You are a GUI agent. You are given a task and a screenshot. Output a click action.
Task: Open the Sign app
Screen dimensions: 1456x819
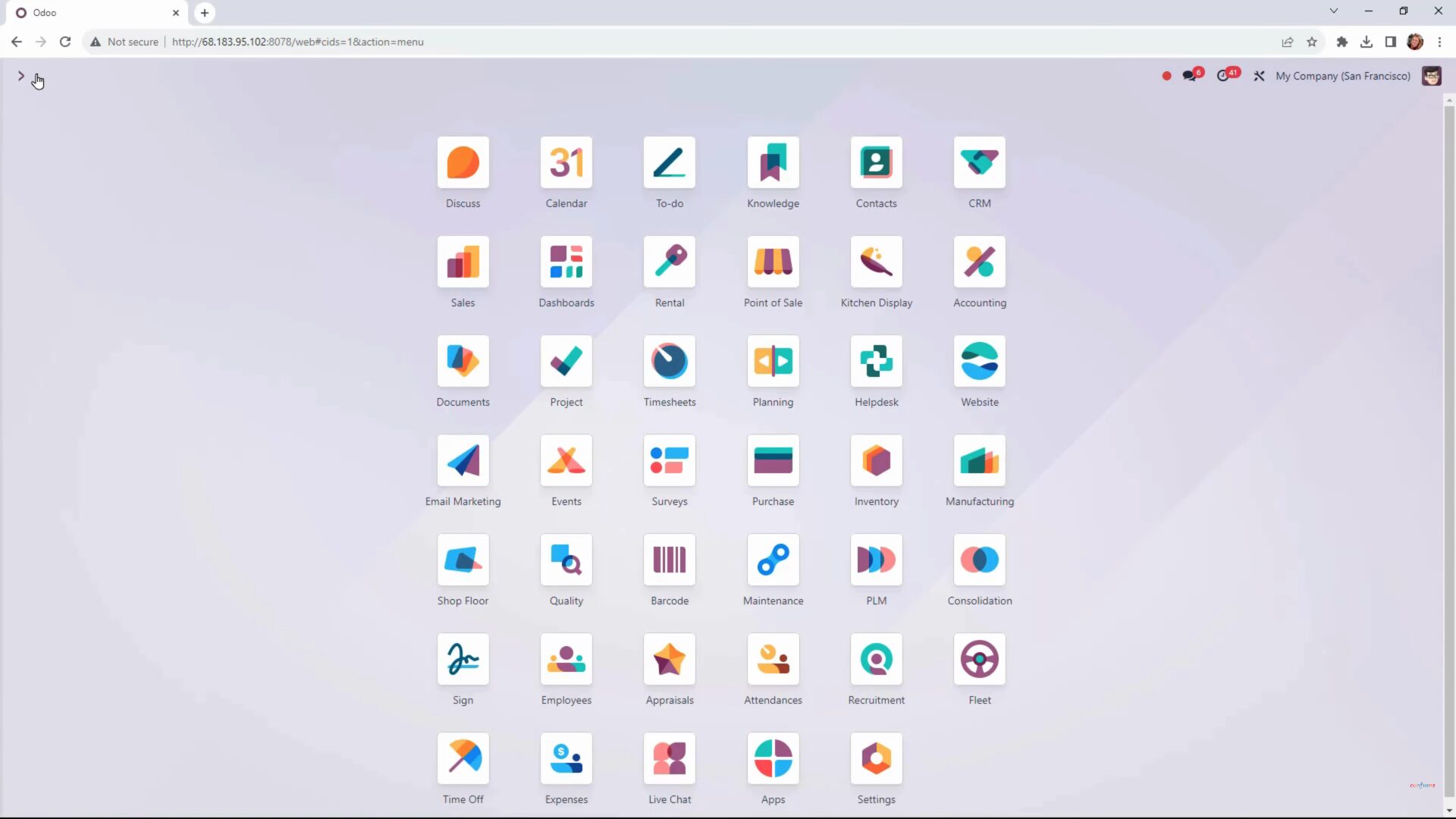[463, 659]
